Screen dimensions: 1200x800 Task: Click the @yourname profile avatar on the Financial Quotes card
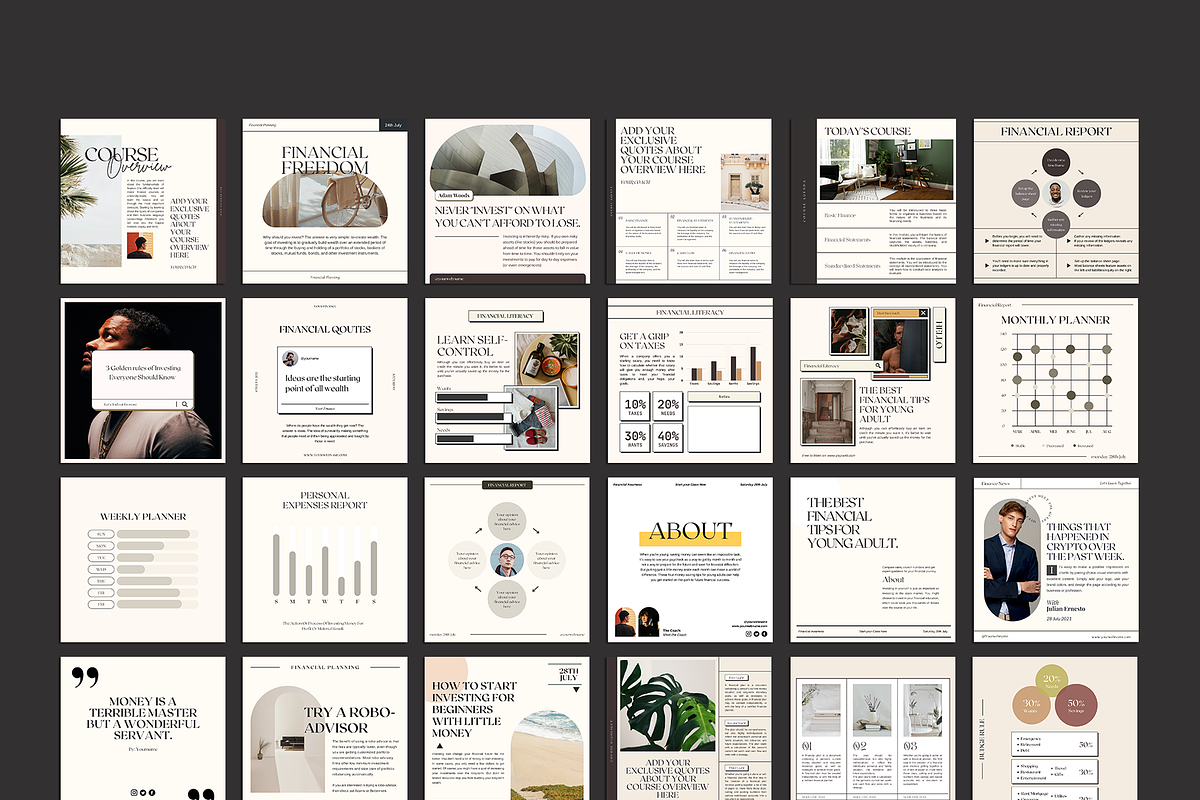290,359
